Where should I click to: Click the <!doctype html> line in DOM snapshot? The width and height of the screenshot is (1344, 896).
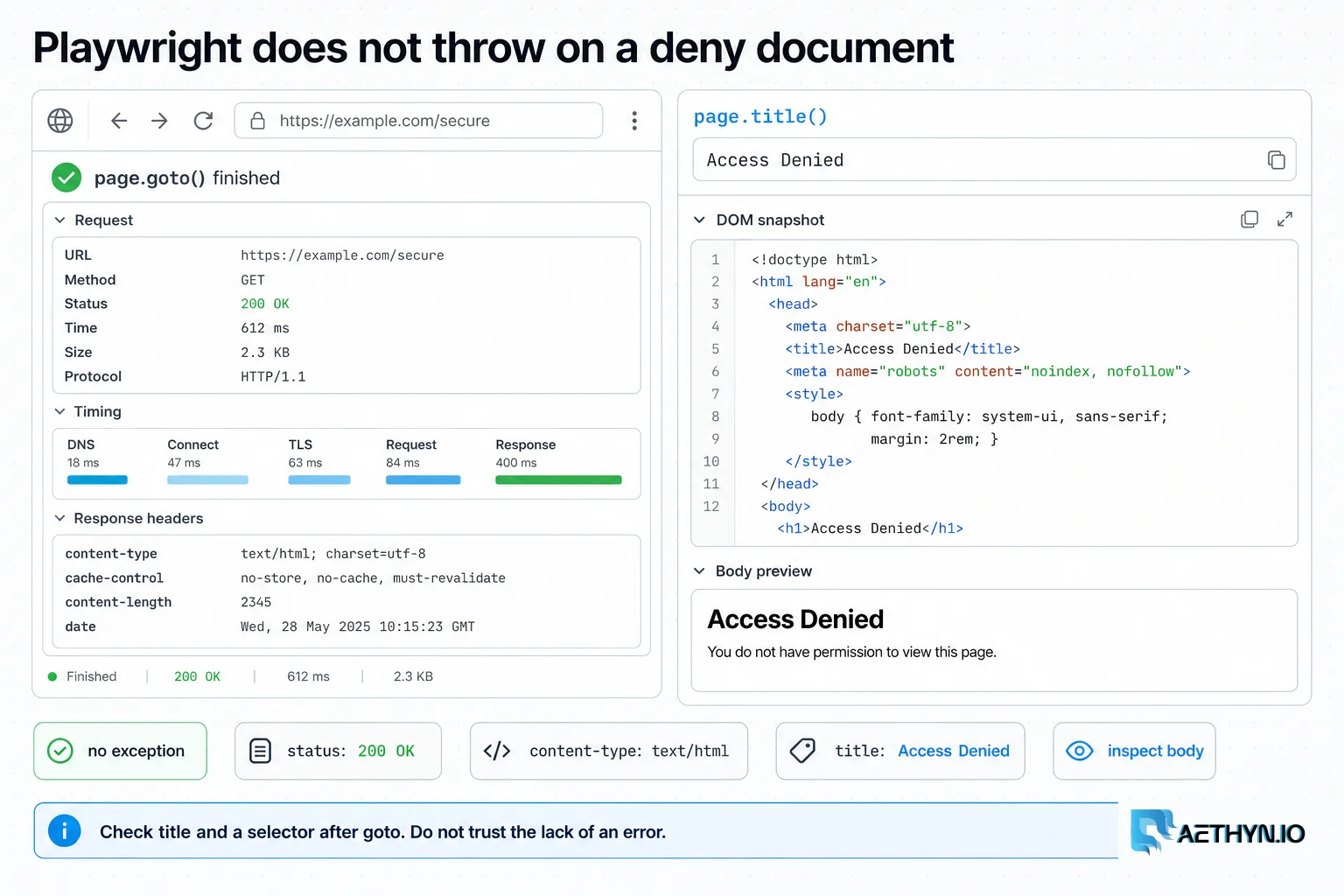pos(815,260)
